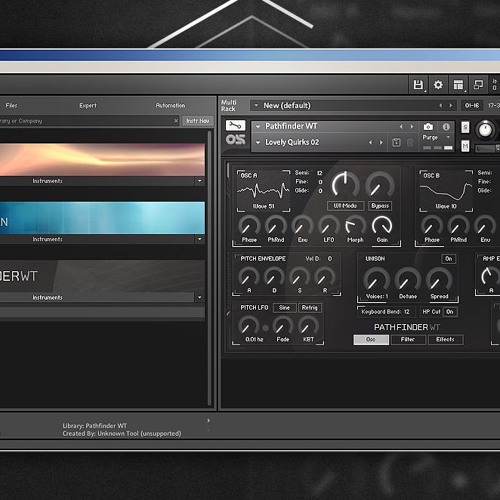Take a snapshot with camera icon
The height and width of the screenshot is (500, 500).
[428, 127]
